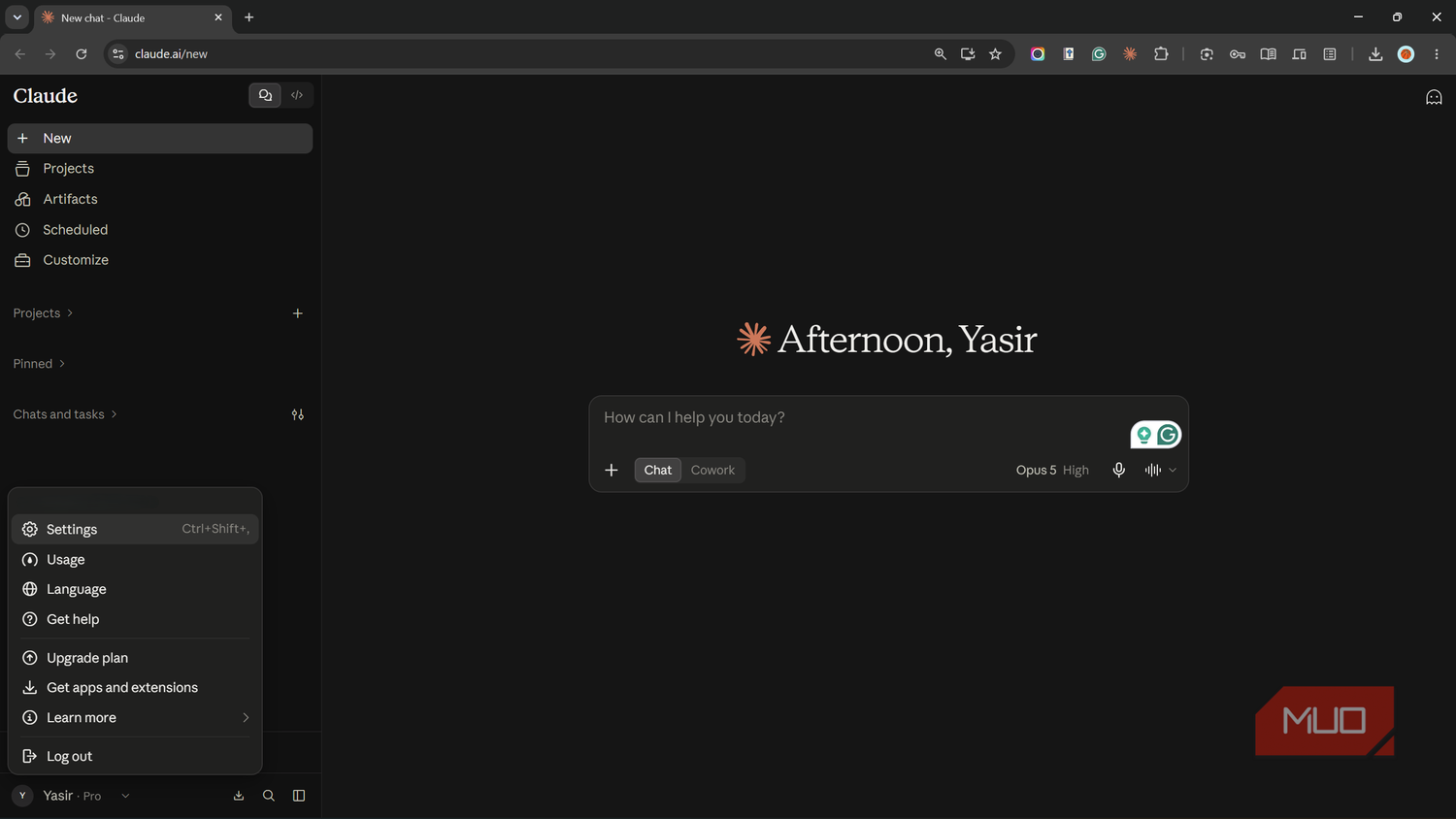Open the Chrome three-dot menu

pos(1437,54)
